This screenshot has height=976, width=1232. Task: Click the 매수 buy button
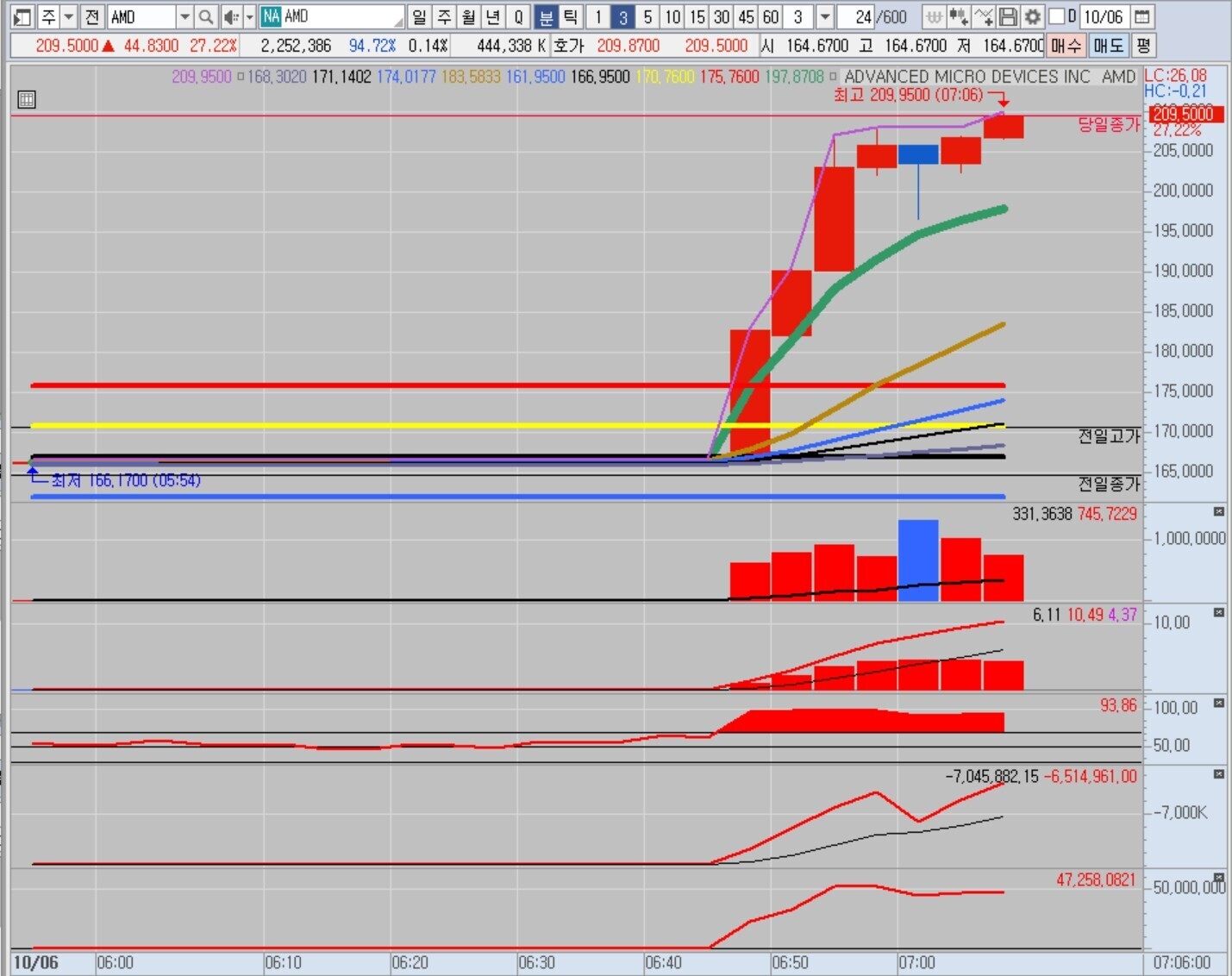1066,46
